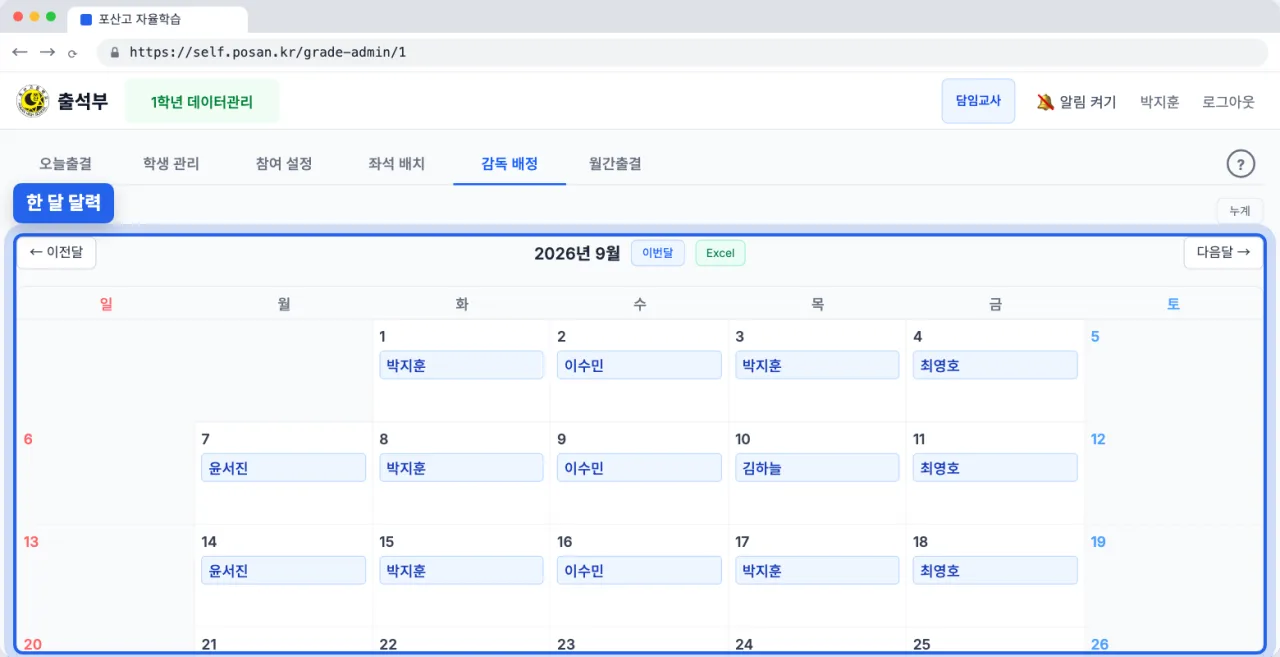Open the help question mark icon
The height and width of the screenshot is (657, 1280).
point(1240,164)
